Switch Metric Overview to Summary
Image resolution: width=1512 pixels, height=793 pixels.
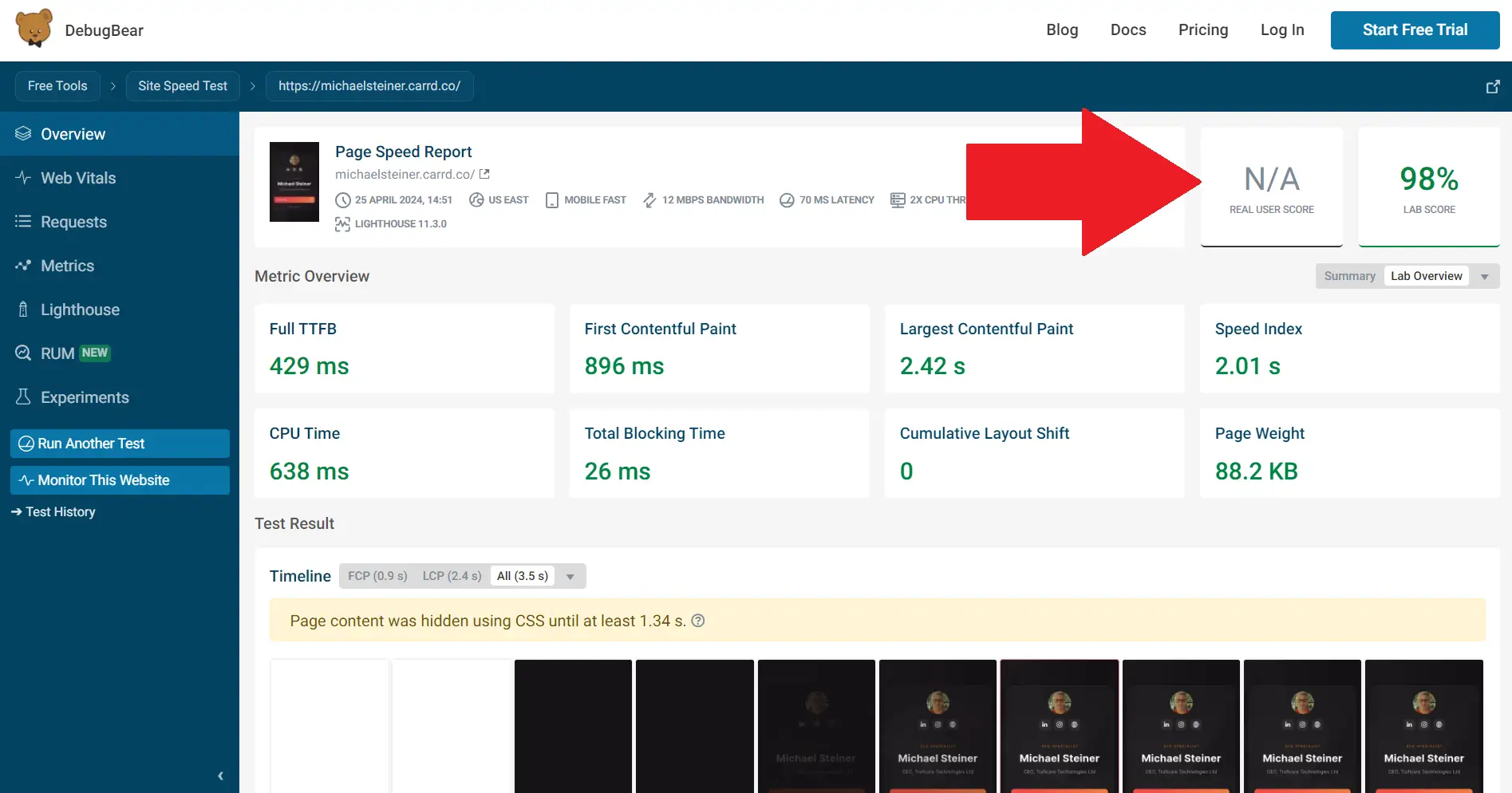click(1349, 276)
